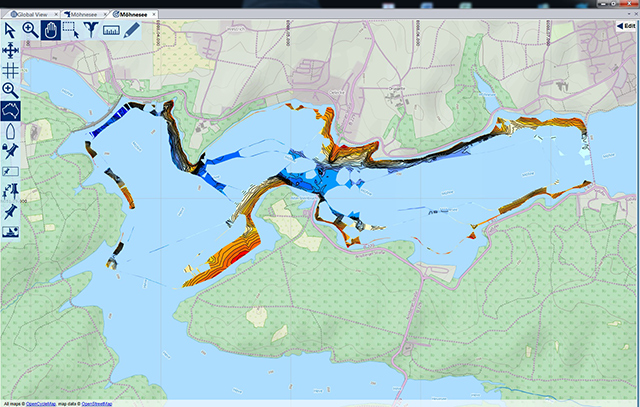The image size is (640, 407).
Task: Click the magnifier zoom tool in top toolbar
Action: pos(30,30)
